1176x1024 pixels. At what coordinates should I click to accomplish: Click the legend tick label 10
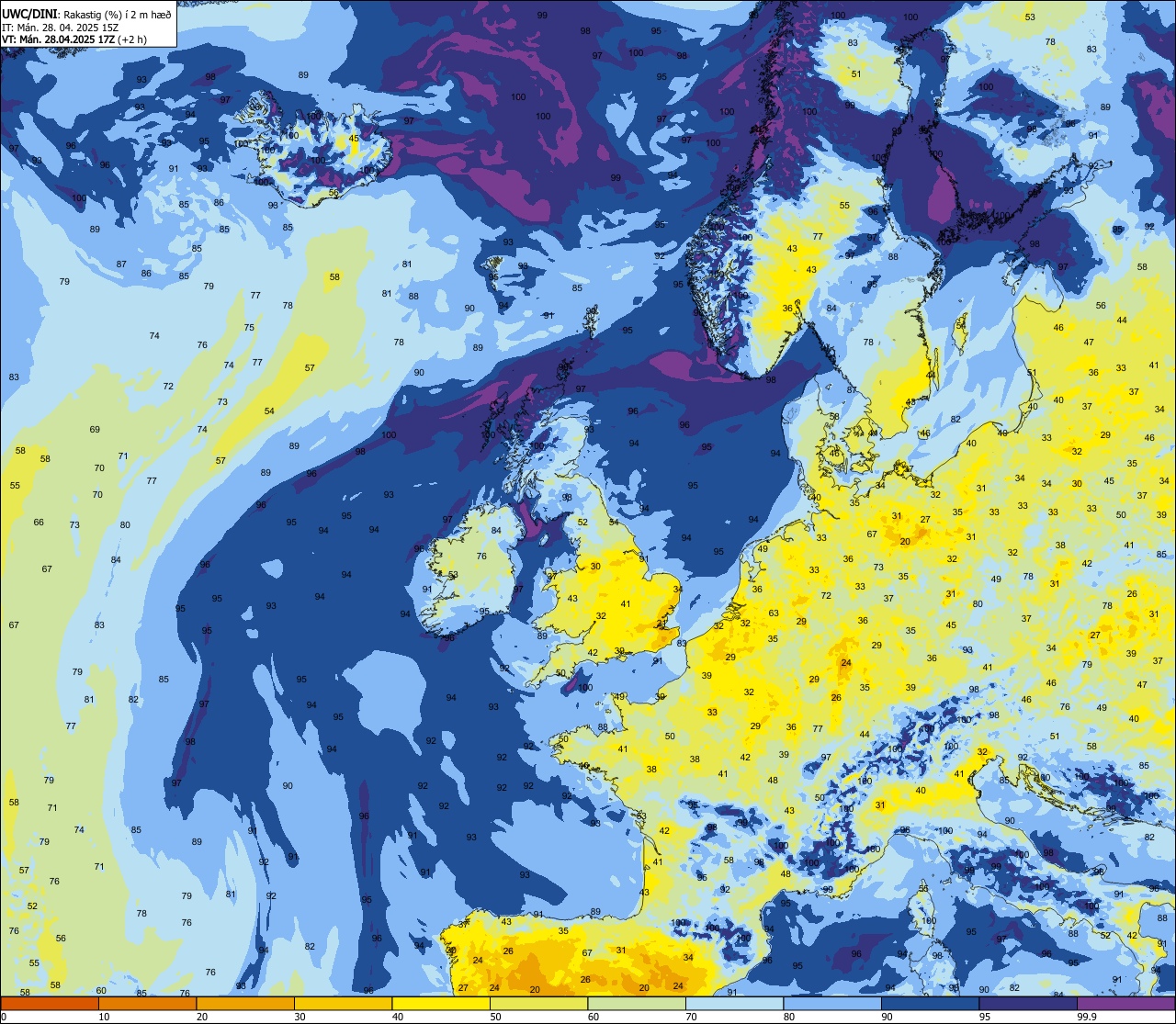pos(104,1016)
